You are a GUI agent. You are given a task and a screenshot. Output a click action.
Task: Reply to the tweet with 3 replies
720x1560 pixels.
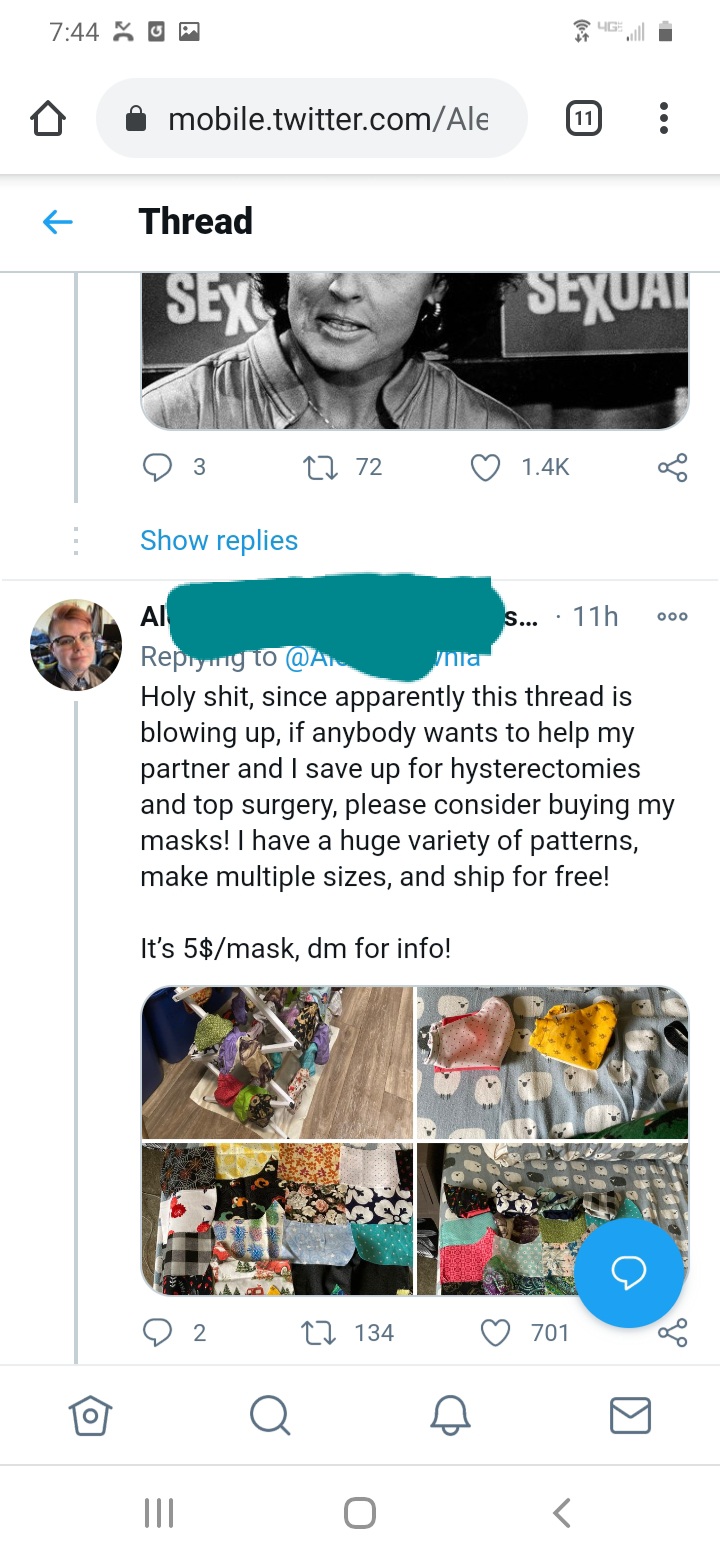[x=158, y=467]
